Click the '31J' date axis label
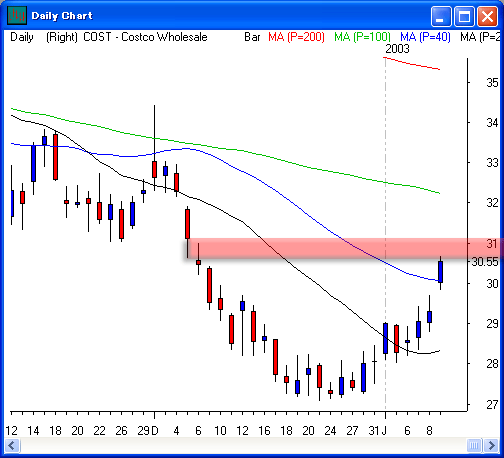 [378, 431]
